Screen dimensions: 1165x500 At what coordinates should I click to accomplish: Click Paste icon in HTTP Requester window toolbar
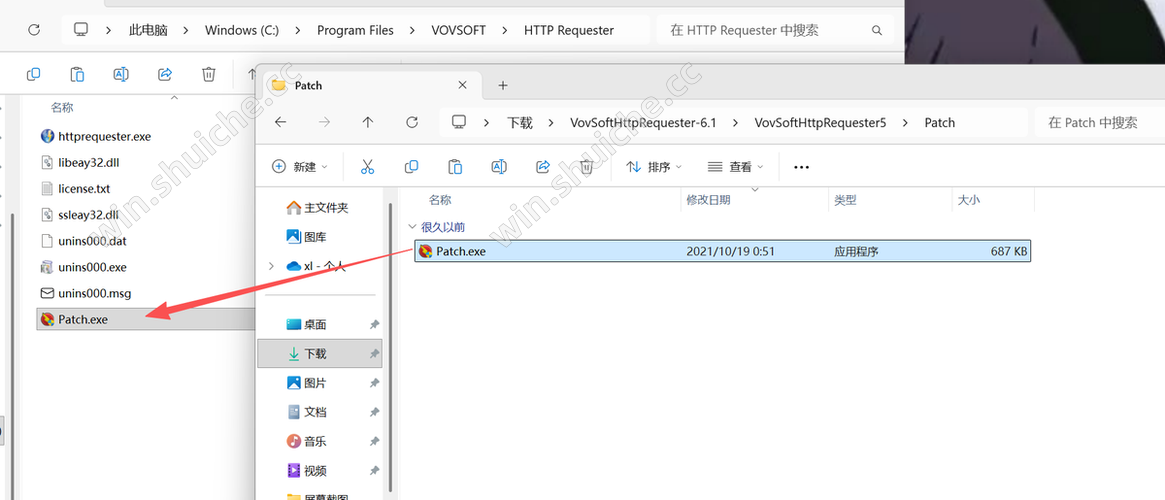(x=77, y=74)
